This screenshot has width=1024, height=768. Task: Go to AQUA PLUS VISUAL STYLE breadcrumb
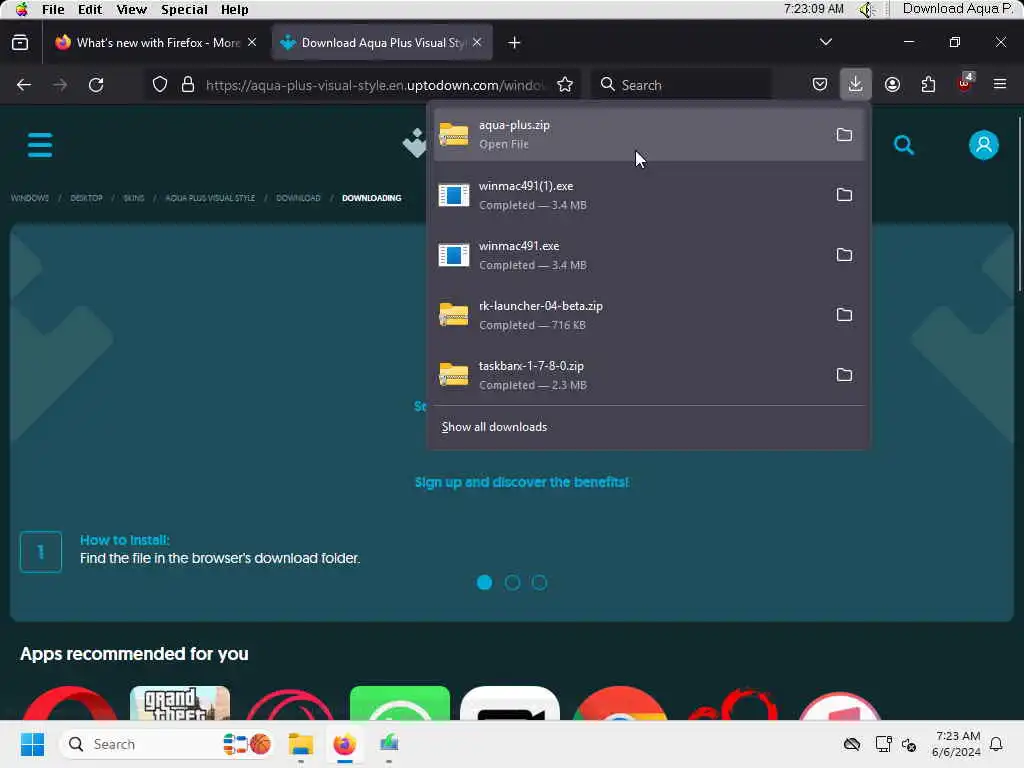[x=210, y=198]
